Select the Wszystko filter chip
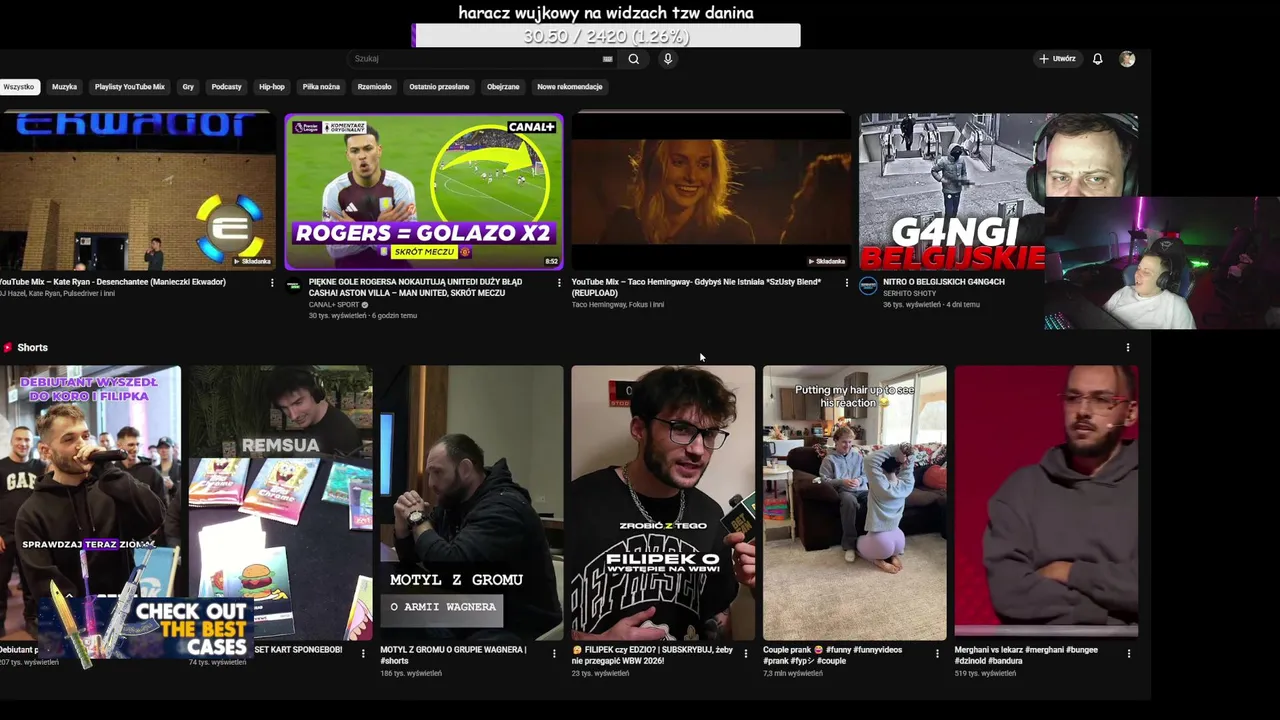The width and height of the screenshot is (1280, 720). (18, 87)
